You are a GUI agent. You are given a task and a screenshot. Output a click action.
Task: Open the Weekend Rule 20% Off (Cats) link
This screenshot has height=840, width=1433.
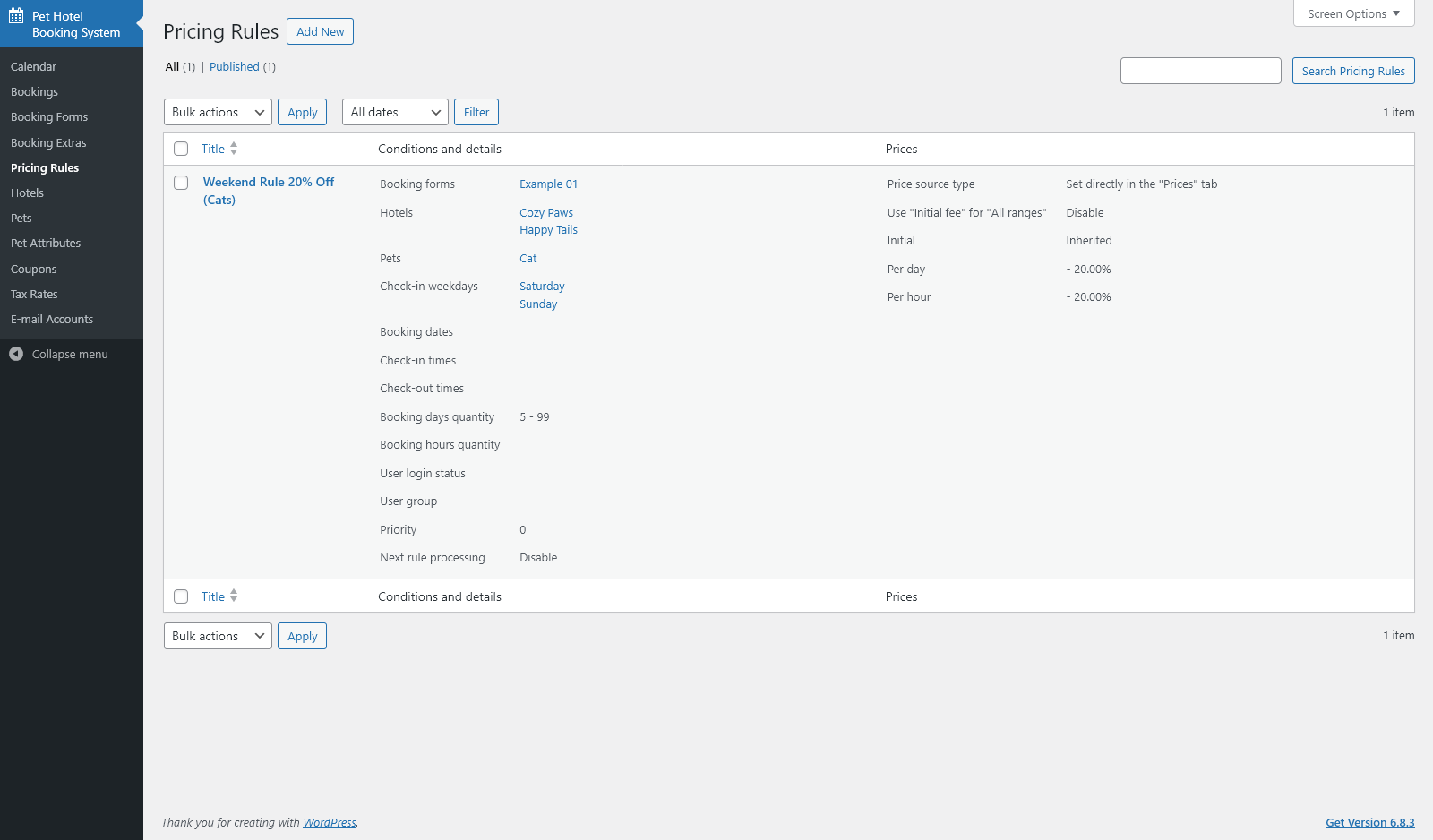[x=268, y=182]
